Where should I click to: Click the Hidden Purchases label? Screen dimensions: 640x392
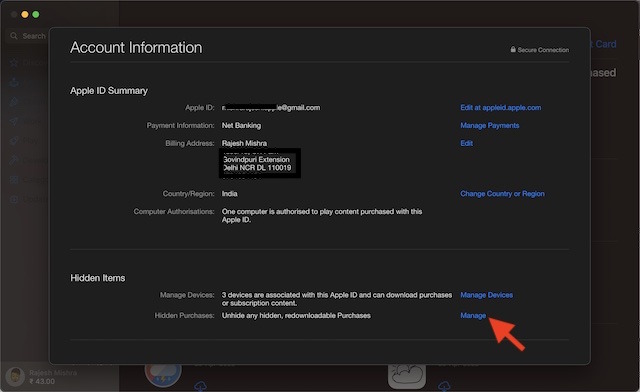click(x=184, y=316)
